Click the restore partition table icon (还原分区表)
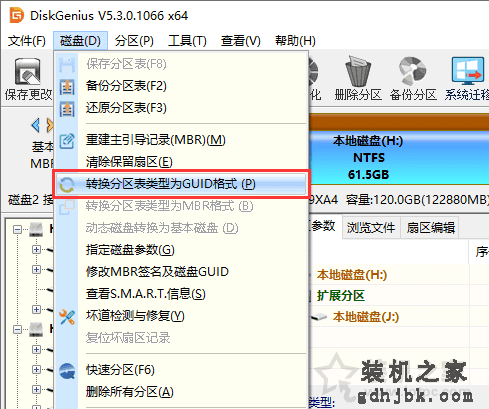Screen dimensions: 489x409 [x=67, y=109]
